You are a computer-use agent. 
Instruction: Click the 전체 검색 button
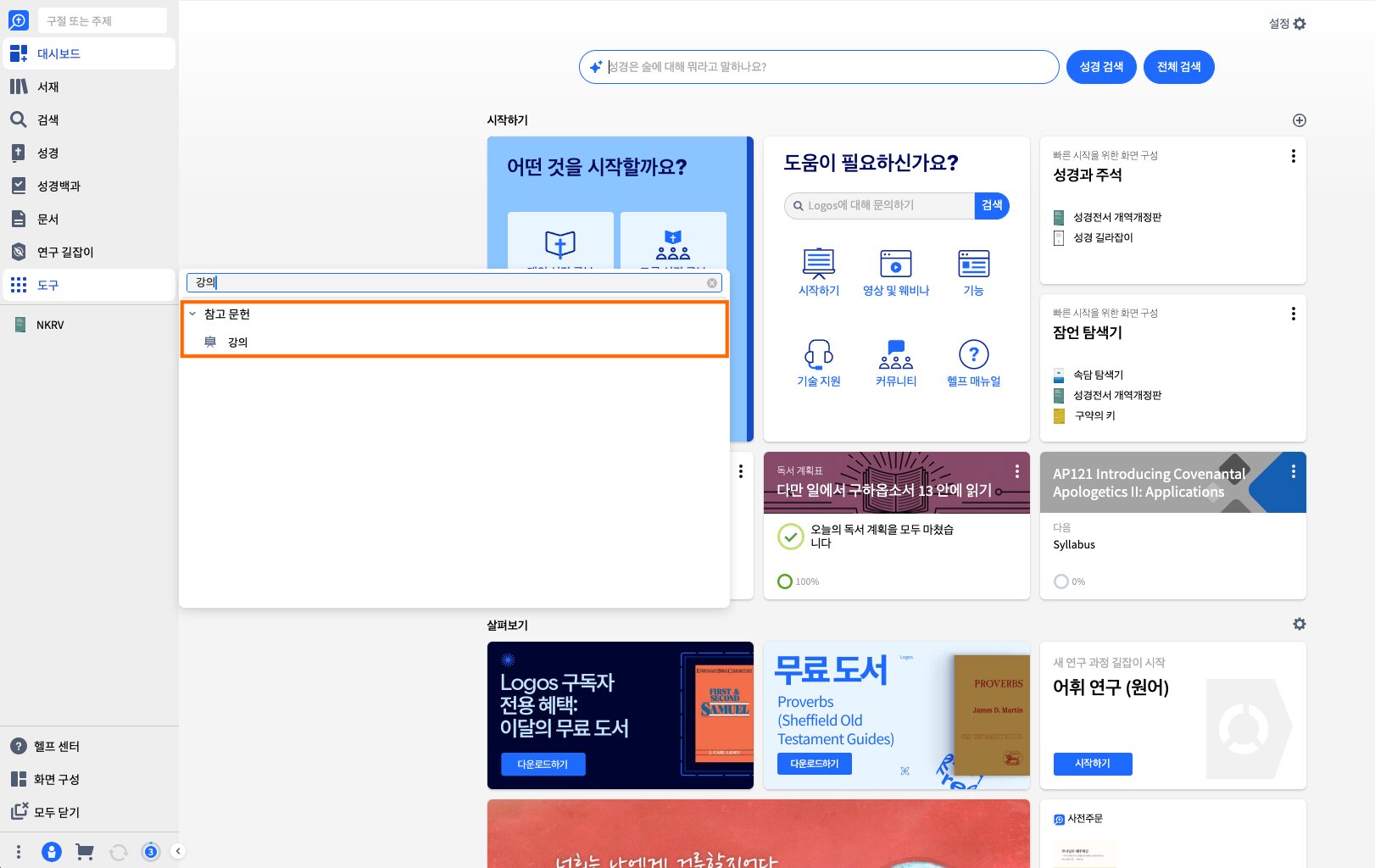(x=1178, y=67)
